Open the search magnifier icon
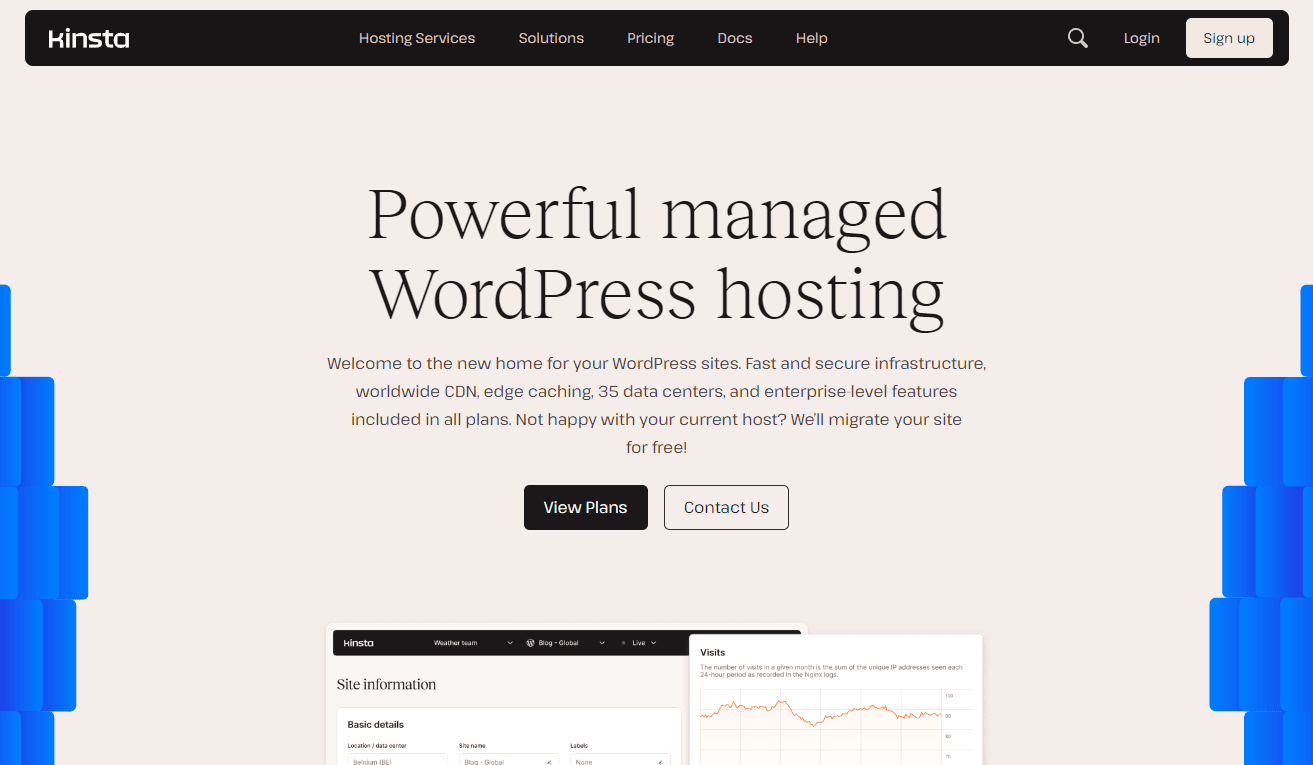1313x765 pixels. 1077,38
